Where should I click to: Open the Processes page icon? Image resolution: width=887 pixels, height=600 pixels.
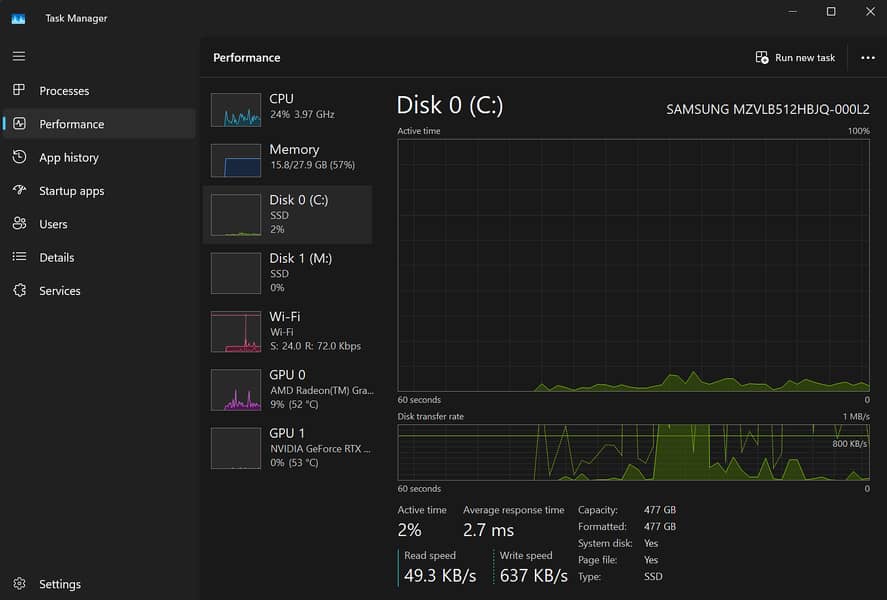[19, 91]
